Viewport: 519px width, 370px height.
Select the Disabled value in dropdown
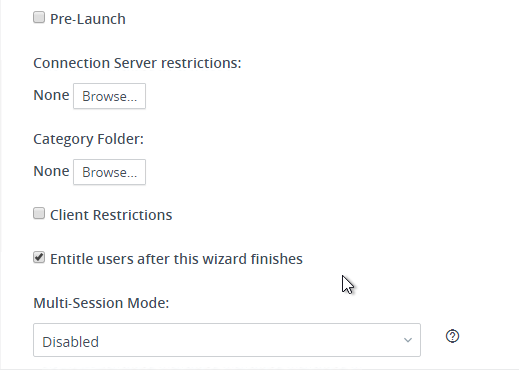(x=70, y=342)
